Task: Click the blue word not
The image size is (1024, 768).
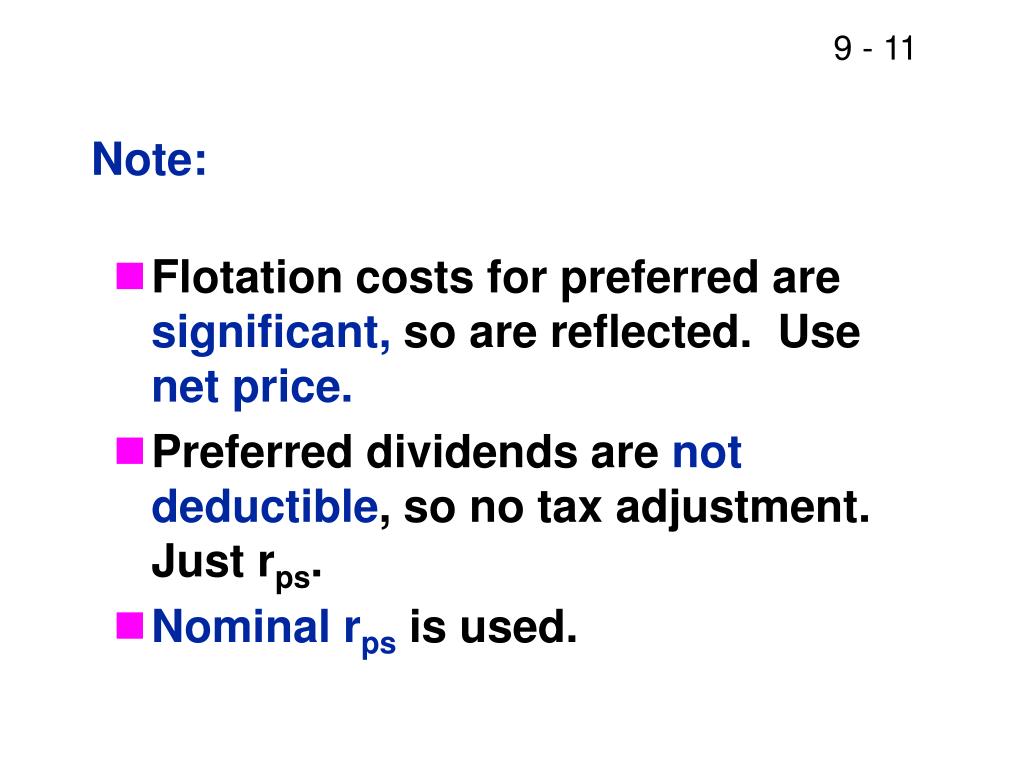Action: point(707,452)
